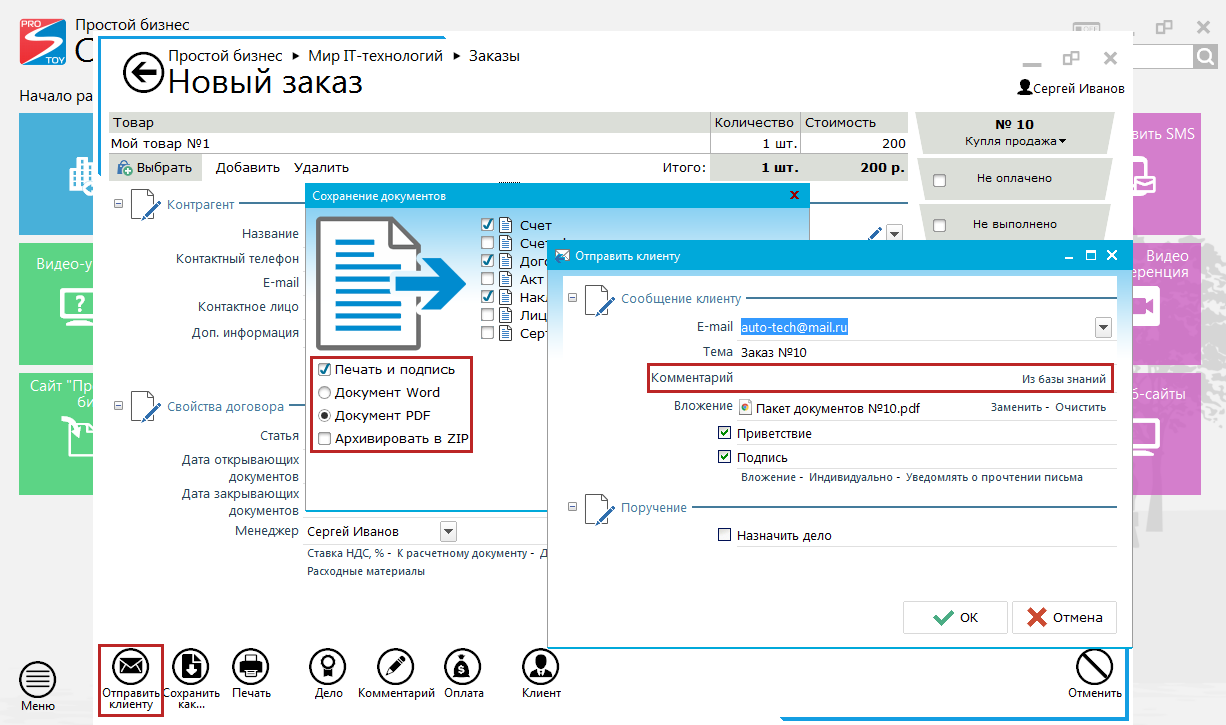Enable Архивировать в ZIP

pyautogui.click(x=324, y=438)
